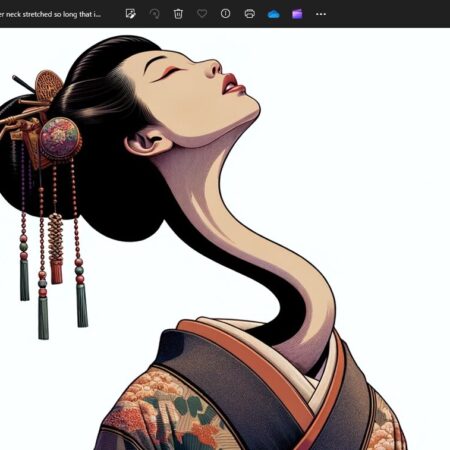This screenshot has width=450, height=450.
Task: Click the orange kimono collar
Action: click(260, 367)
